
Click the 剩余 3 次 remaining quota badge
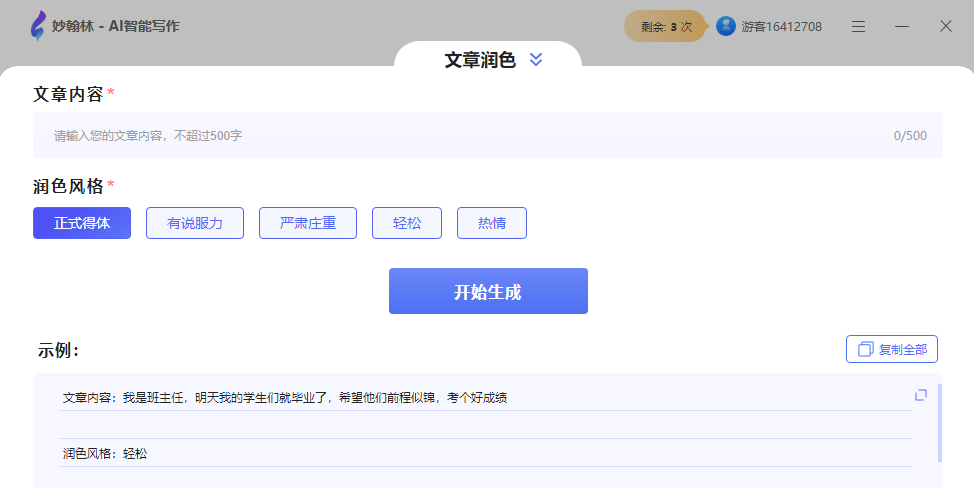tap(666, 26)
